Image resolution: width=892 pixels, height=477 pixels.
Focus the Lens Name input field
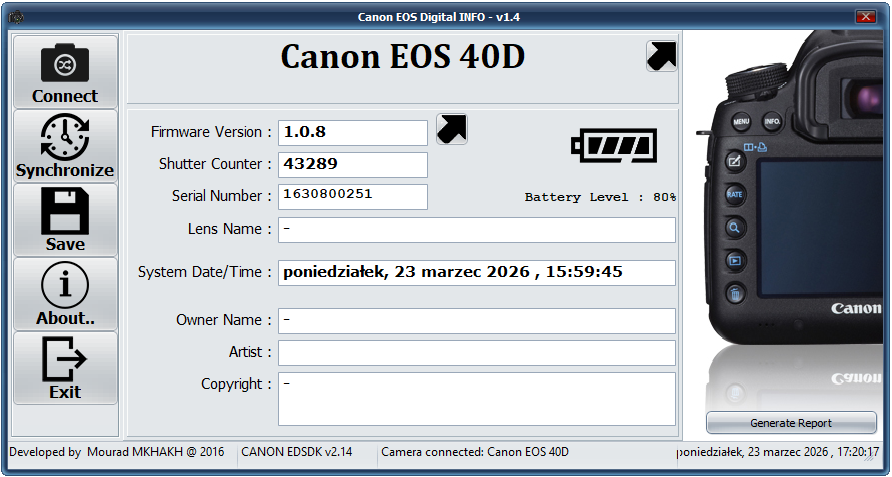(476, 230)
